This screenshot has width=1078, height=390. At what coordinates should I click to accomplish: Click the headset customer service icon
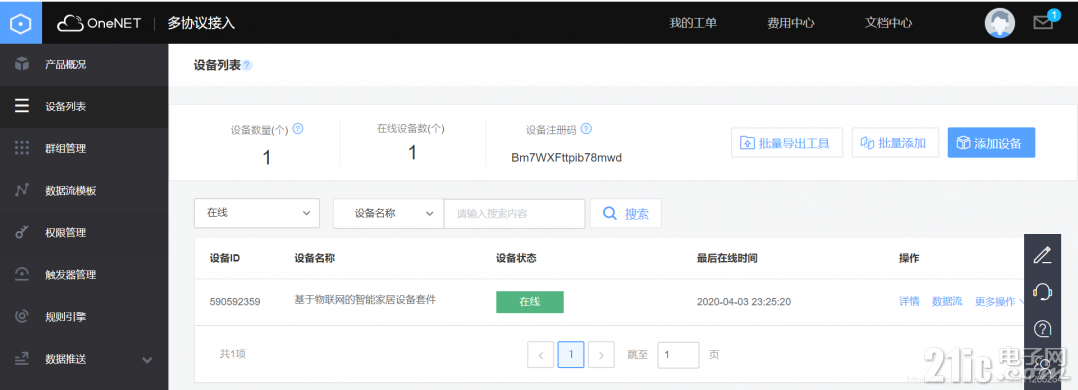1042,292
